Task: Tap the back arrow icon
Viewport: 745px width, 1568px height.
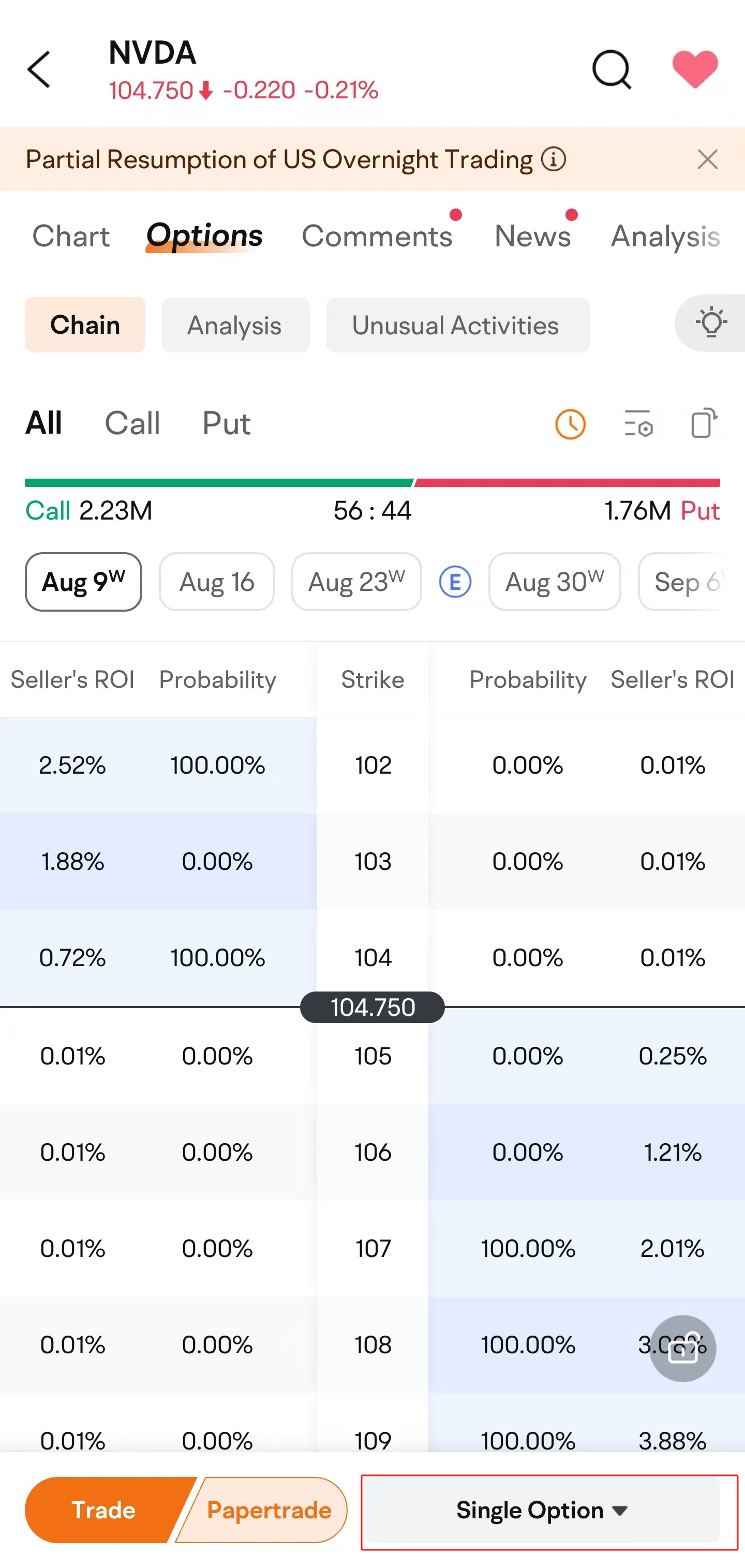Action: (x=38, y=69)
